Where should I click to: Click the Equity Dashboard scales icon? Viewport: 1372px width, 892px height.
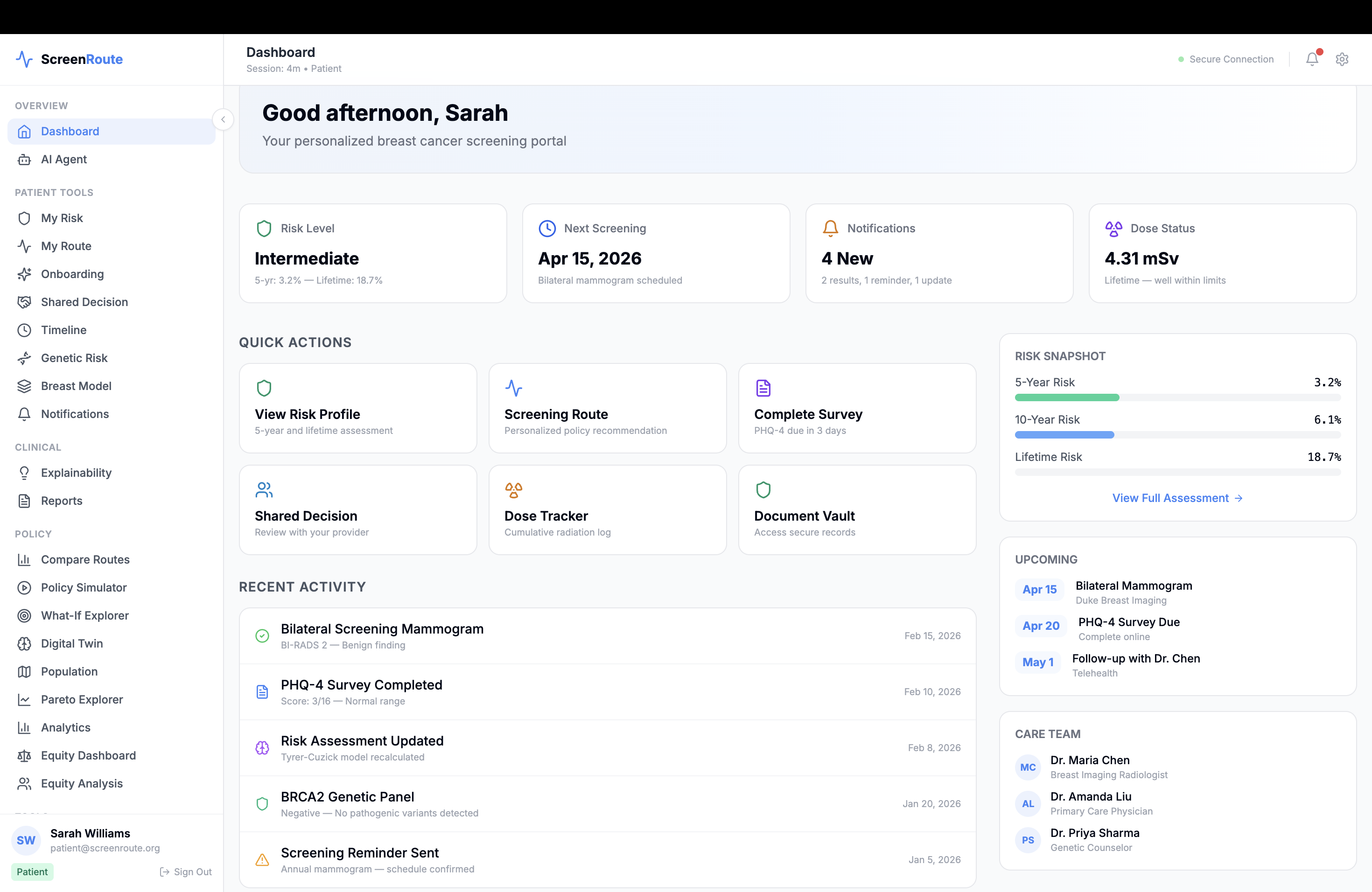coord(24,755)
